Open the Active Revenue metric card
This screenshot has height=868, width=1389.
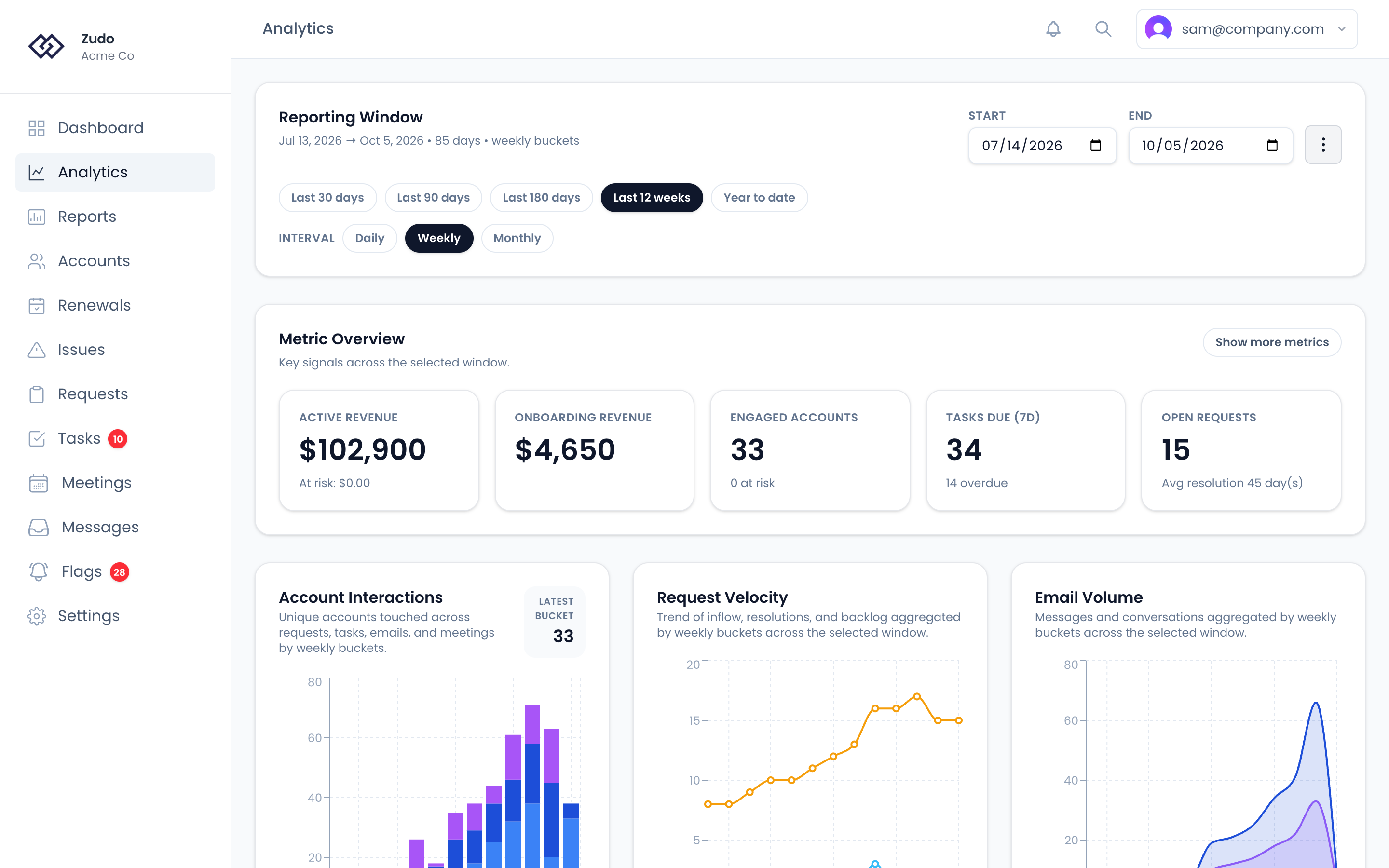click(379, 451)
